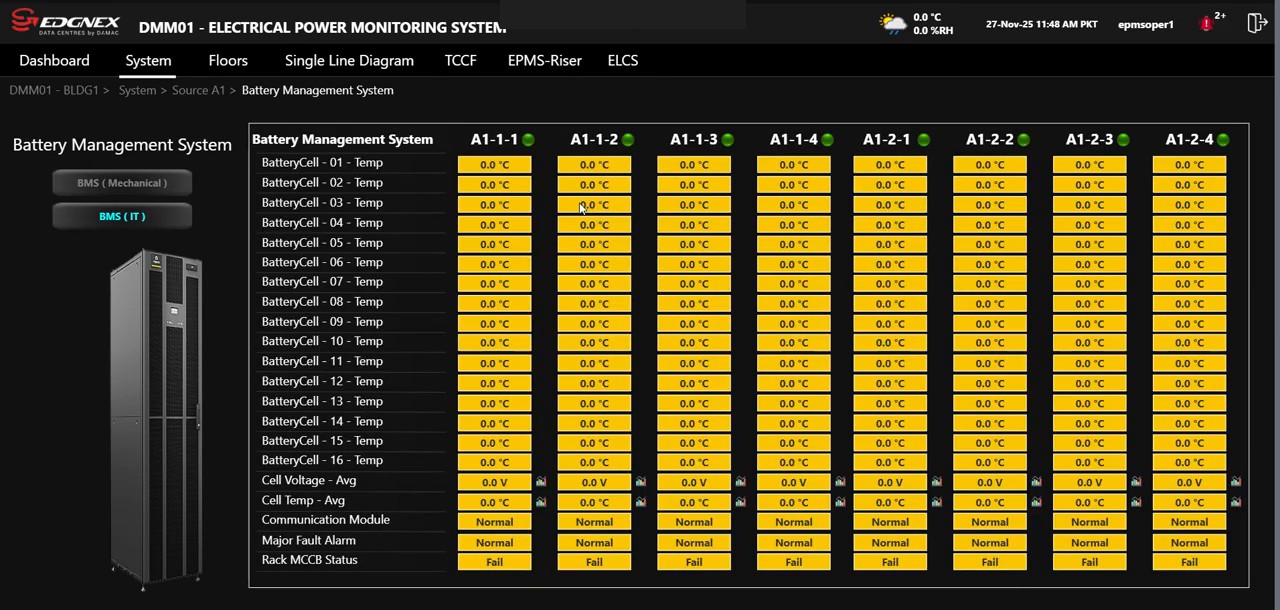Viewport: 1280px width, 610px height.
Task: Click the green status indicator beside A1-2-4
Action: click(x=1223, y=140)
